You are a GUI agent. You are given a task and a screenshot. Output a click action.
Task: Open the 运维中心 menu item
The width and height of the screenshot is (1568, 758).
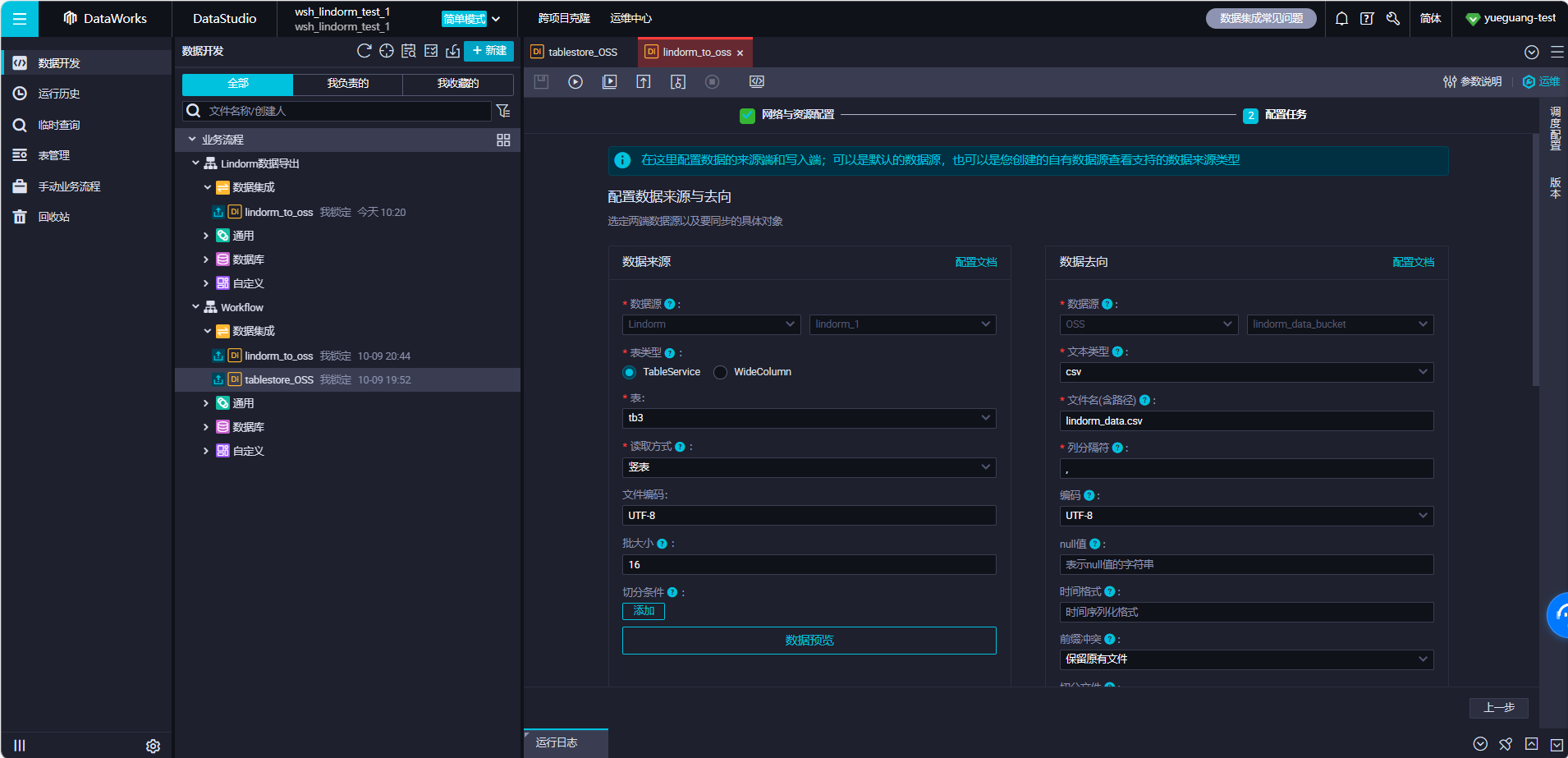(631, 18)
